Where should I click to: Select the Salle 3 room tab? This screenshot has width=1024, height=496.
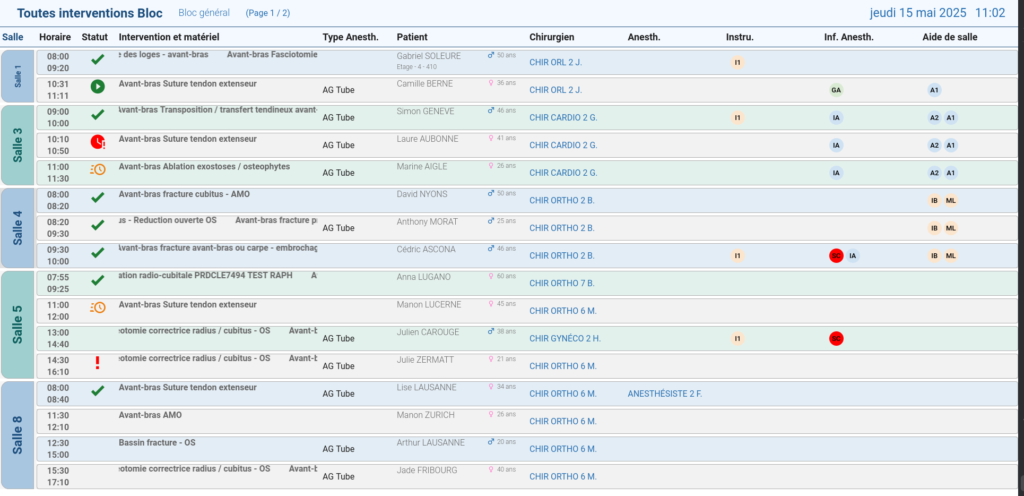point(17,144)
